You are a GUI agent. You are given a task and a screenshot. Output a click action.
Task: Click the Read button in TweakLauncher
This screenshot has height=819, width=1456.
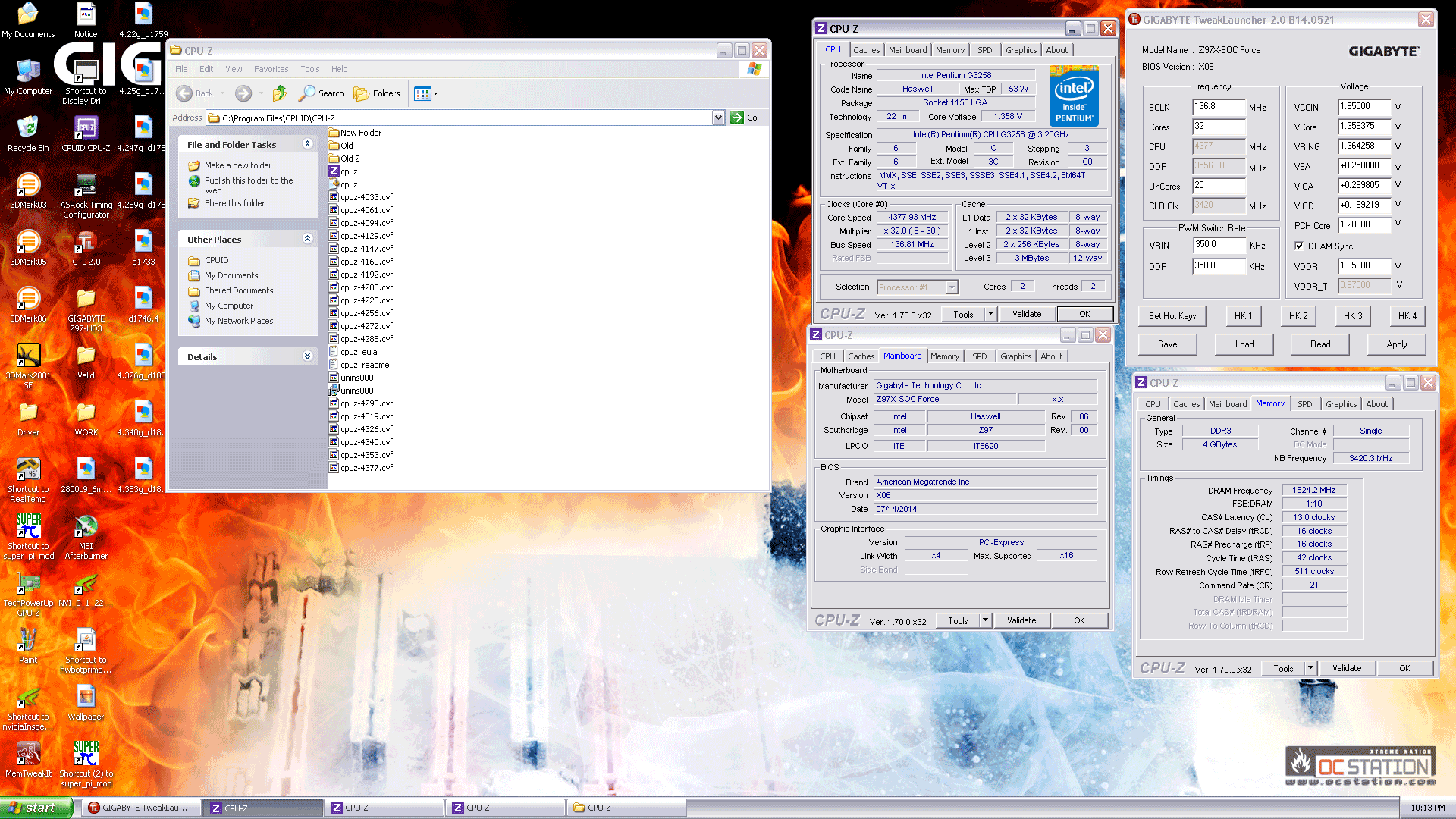tap(1319, 344)
